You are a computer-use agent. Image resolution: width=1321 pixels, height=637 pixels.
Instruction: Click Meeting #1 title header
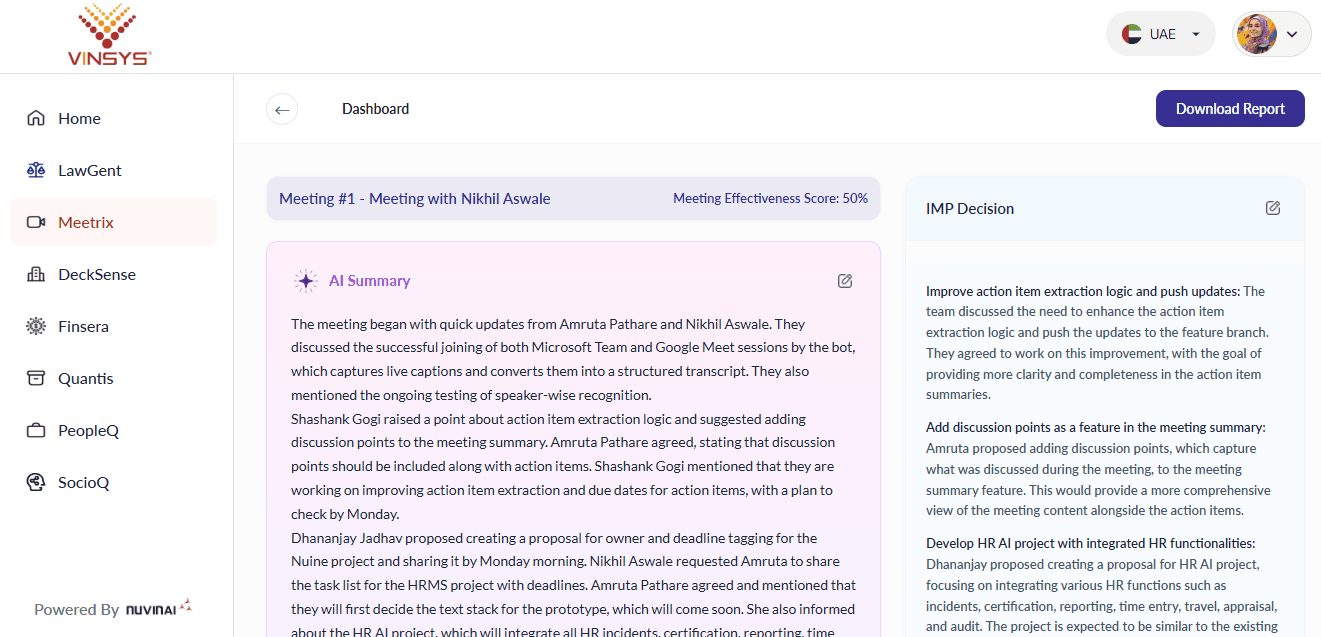click(x=414, y=198)
